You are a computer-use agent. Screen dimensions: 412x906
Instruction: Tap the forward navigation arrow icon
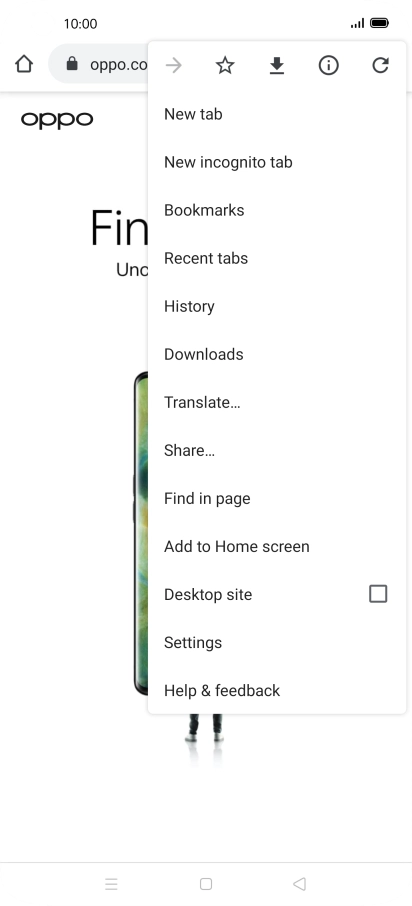[173, 66]
